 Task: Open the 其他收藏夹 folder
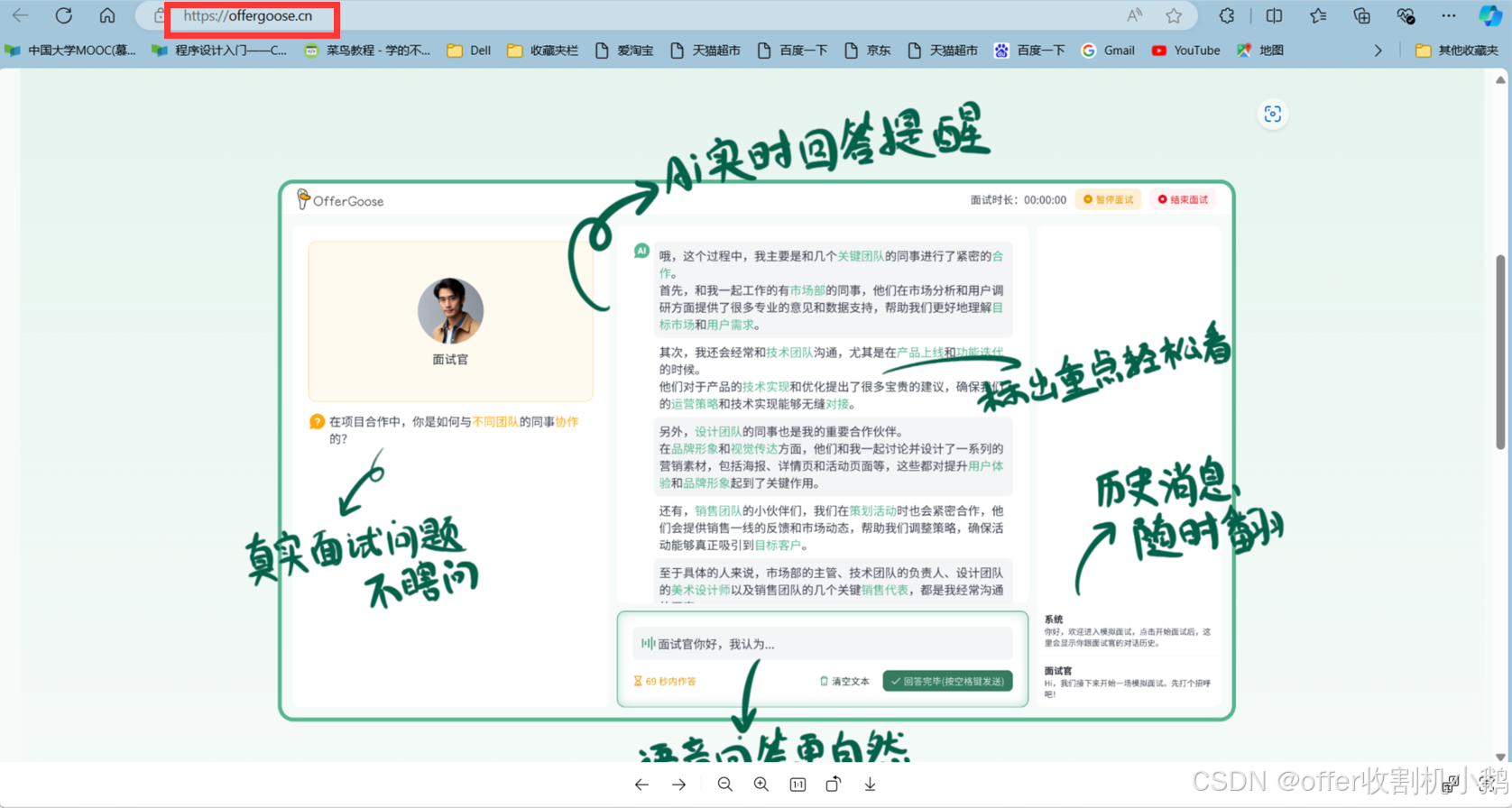(x=1456, y=50)
